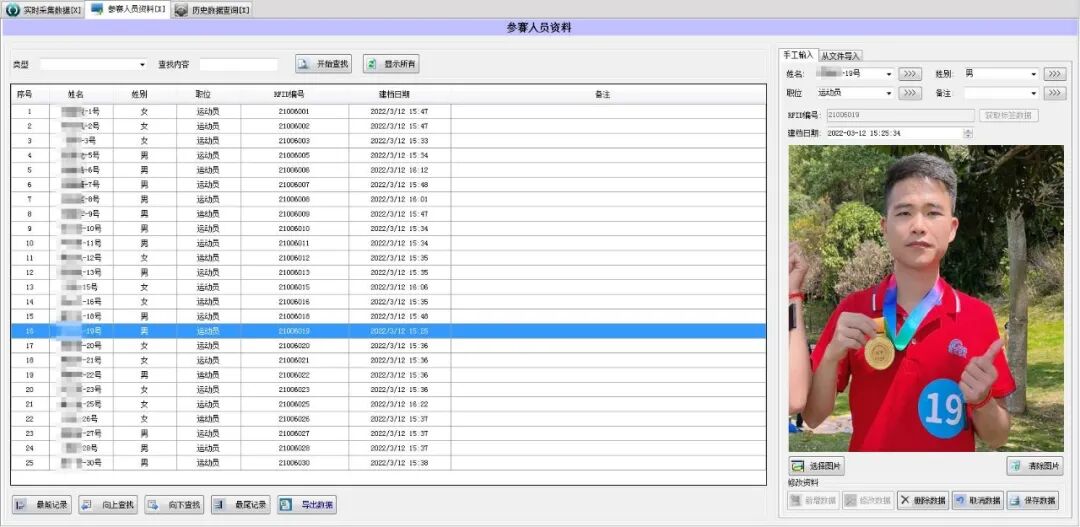Click the >>> button next to 性别
1080x527 pixels.
click(x=1055, y=74)
